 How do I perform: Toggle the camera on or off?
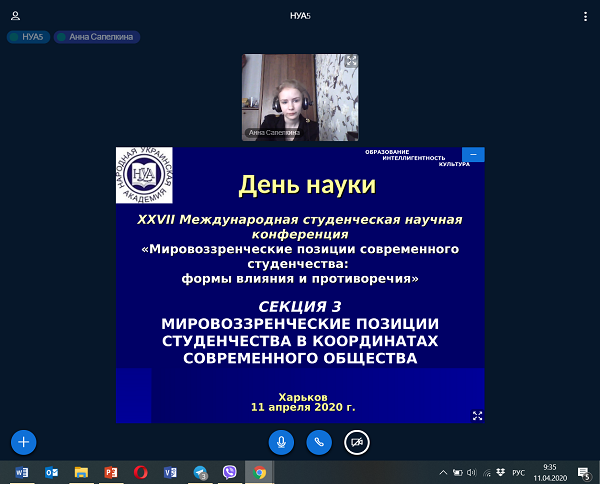click(x=356, y=441)
